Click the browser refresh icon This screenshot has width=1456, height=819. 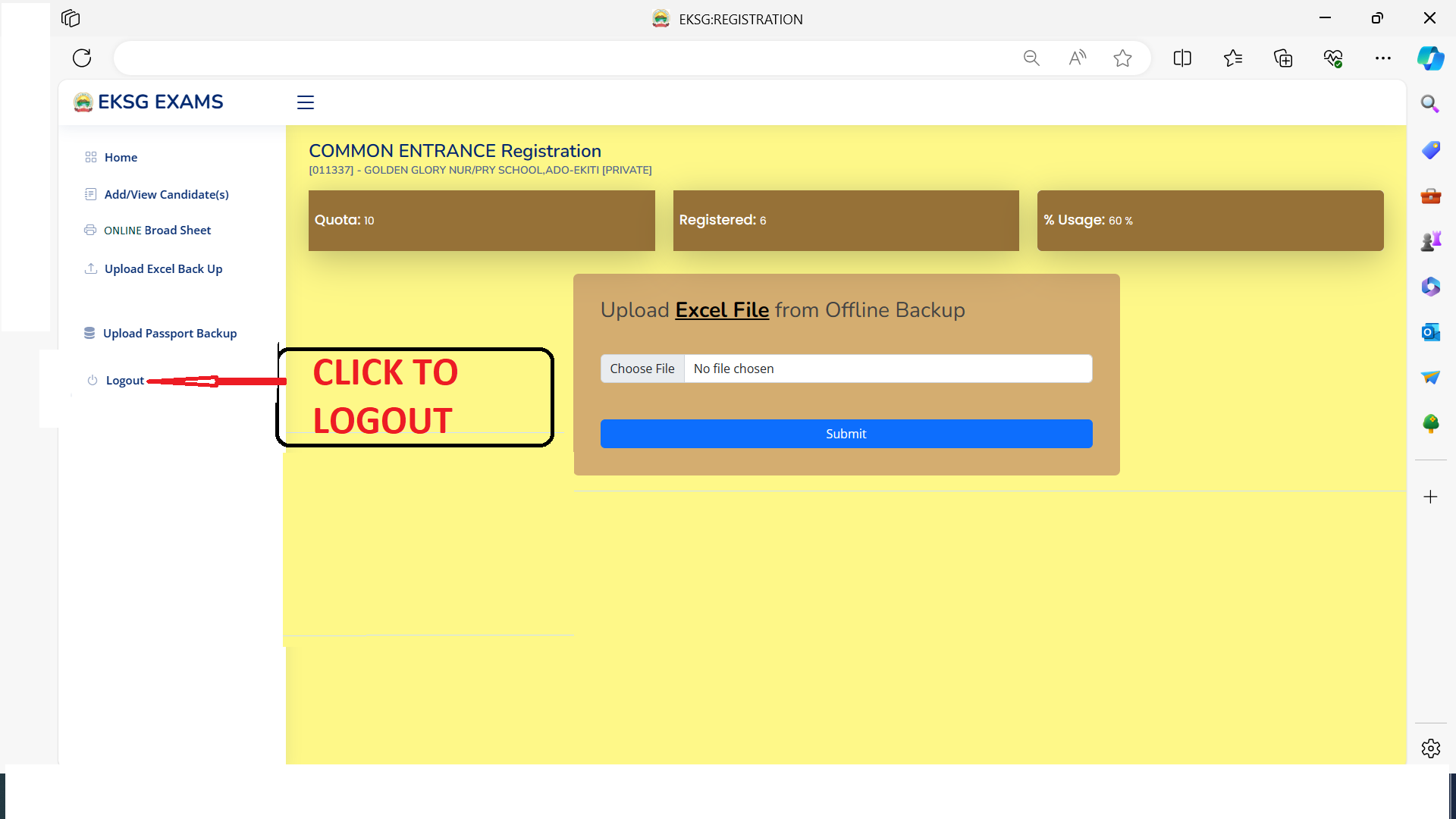(82, 58)
